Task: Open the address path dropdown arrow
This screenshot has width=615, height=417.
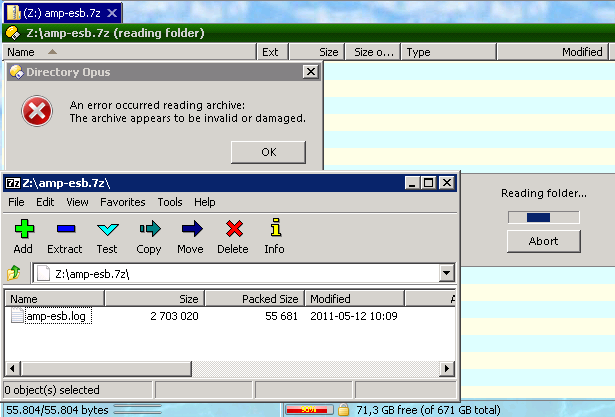Action: tap(446, 273)
